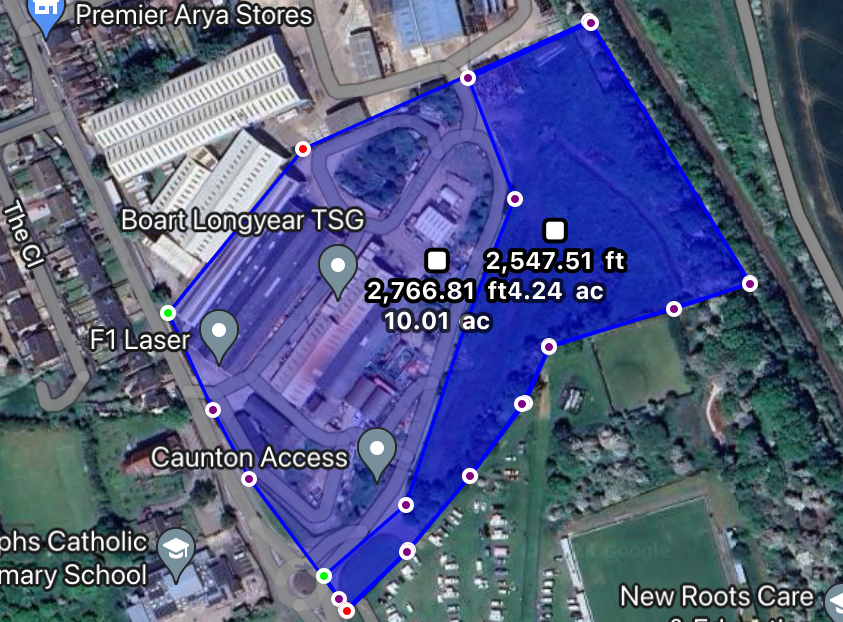
Task: Click the Premier Arya Stores label
Action: click(x=194, y=15)
